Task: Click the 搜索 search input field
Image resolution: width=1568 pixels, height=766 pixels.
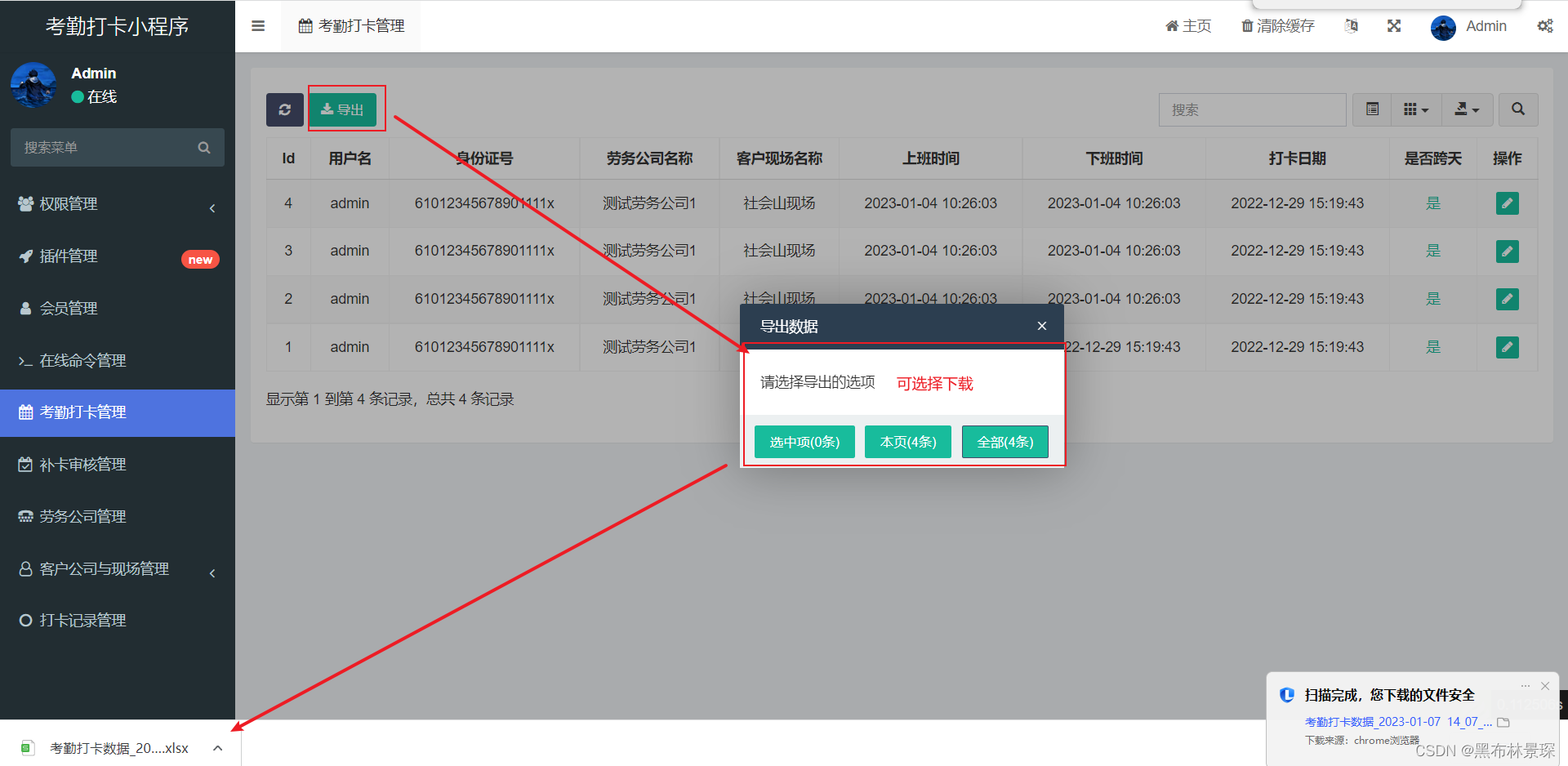Action: [x=1252, y=109]
